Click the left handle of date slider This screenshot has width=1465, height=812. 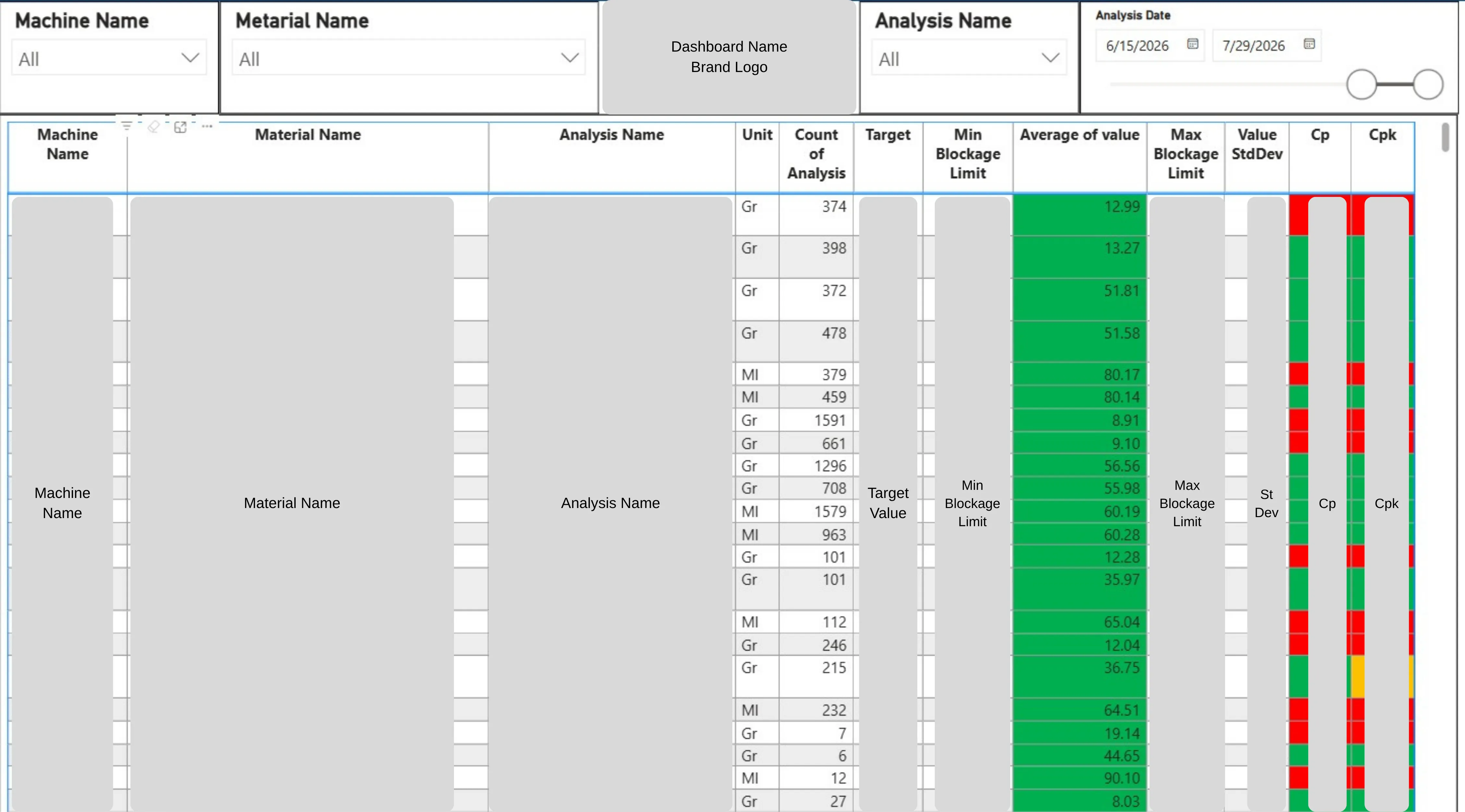pyautogui.click(x=1361, y=85)
